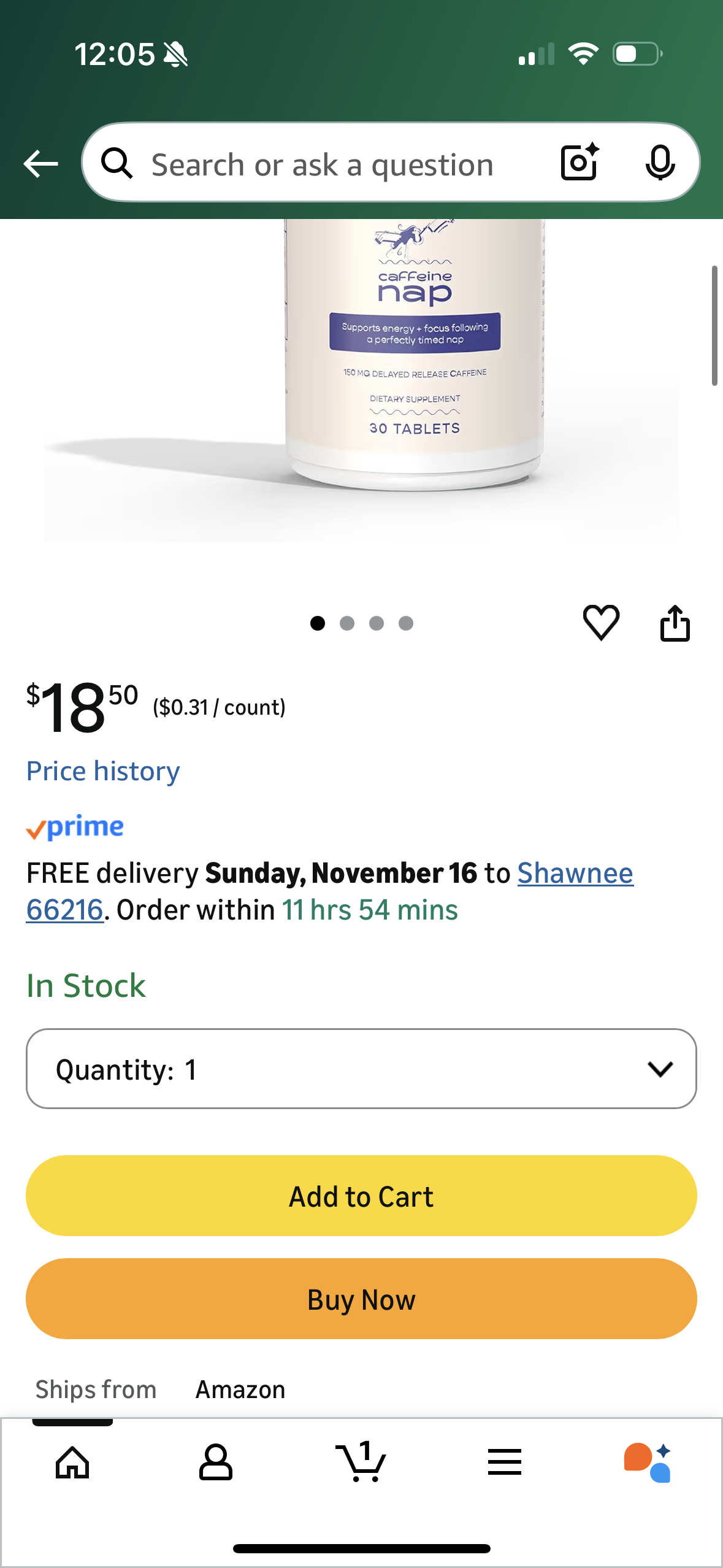Tap the microphone voice search icon
This screenshot has width=723, height=1568.
pyautogui.click(x=660, y=163)
